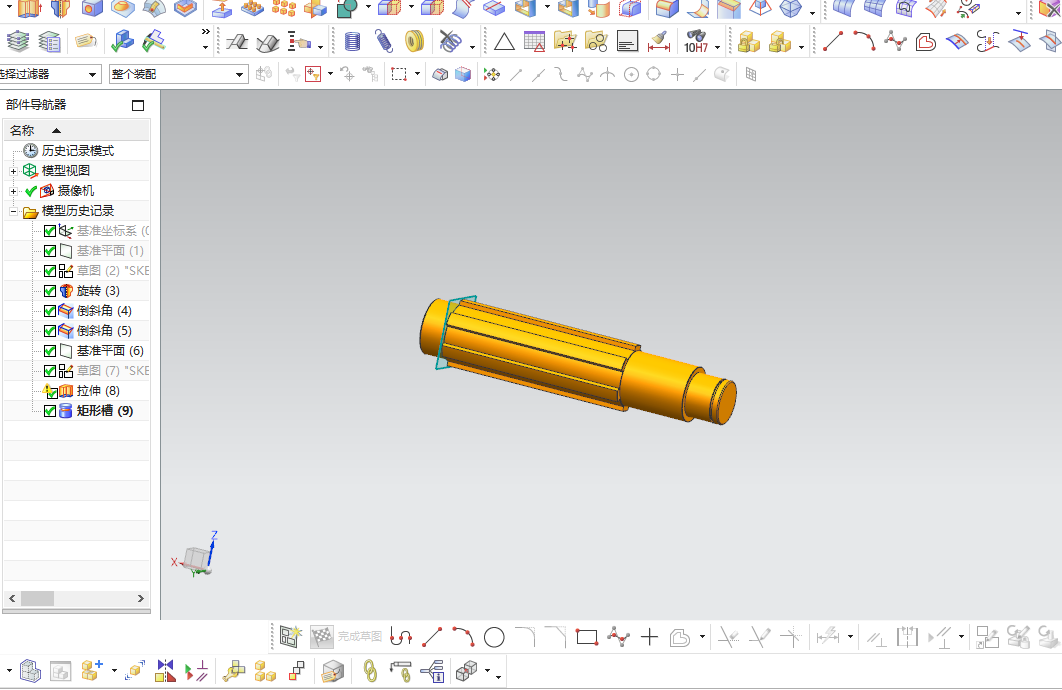This screenshot has height=690, width=1062.
Task: Uncheck the 旋转 (3) feature checkbox
Action: pos(50,291)
